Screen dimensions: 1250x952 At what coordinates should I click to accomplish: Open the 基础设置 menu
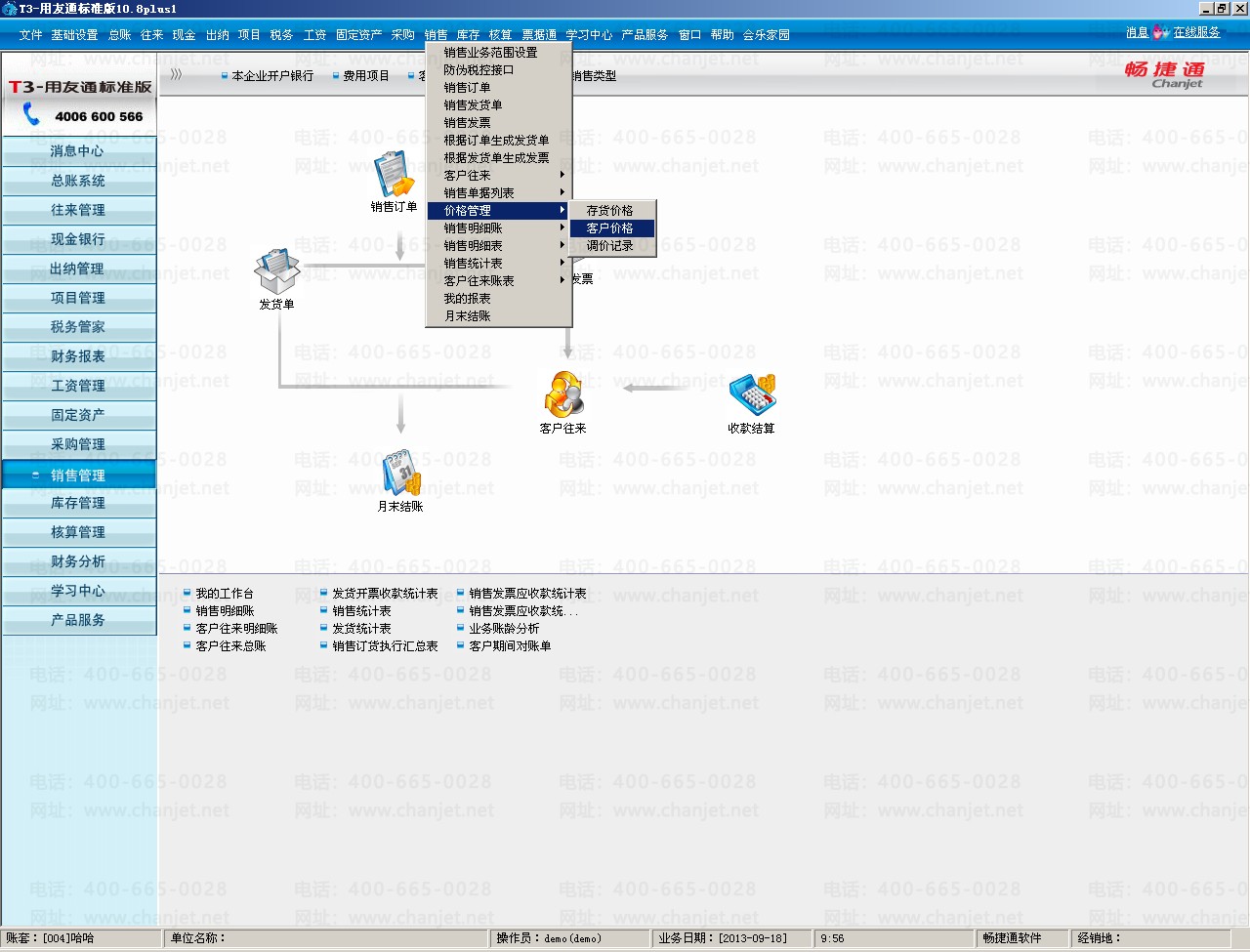tap(74, 35)
